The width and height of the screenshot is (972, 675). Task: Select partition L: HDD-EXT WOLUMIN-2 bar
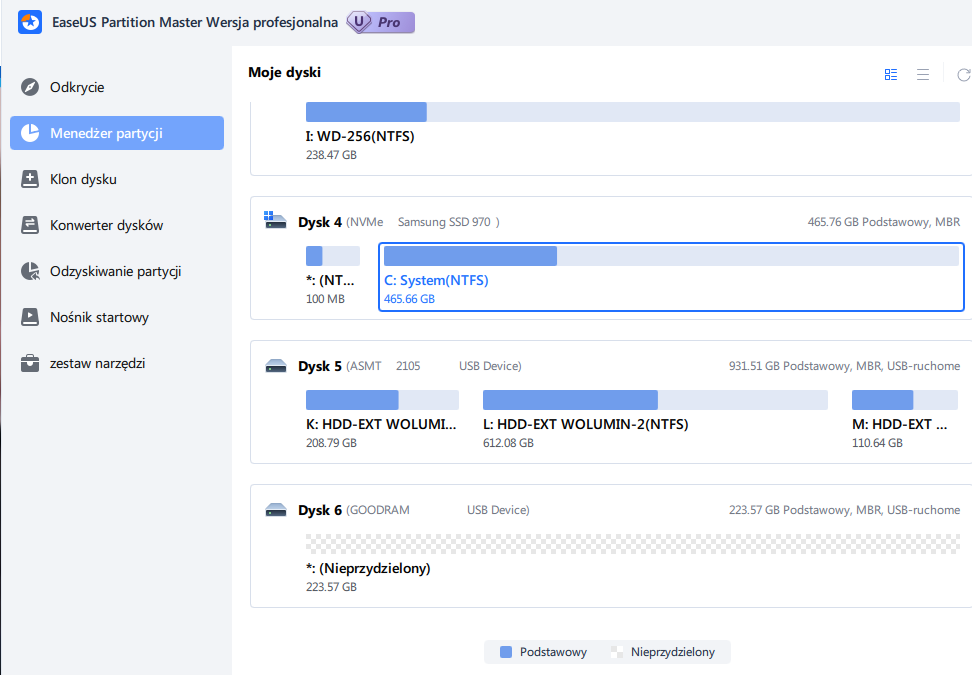[655, 400]
